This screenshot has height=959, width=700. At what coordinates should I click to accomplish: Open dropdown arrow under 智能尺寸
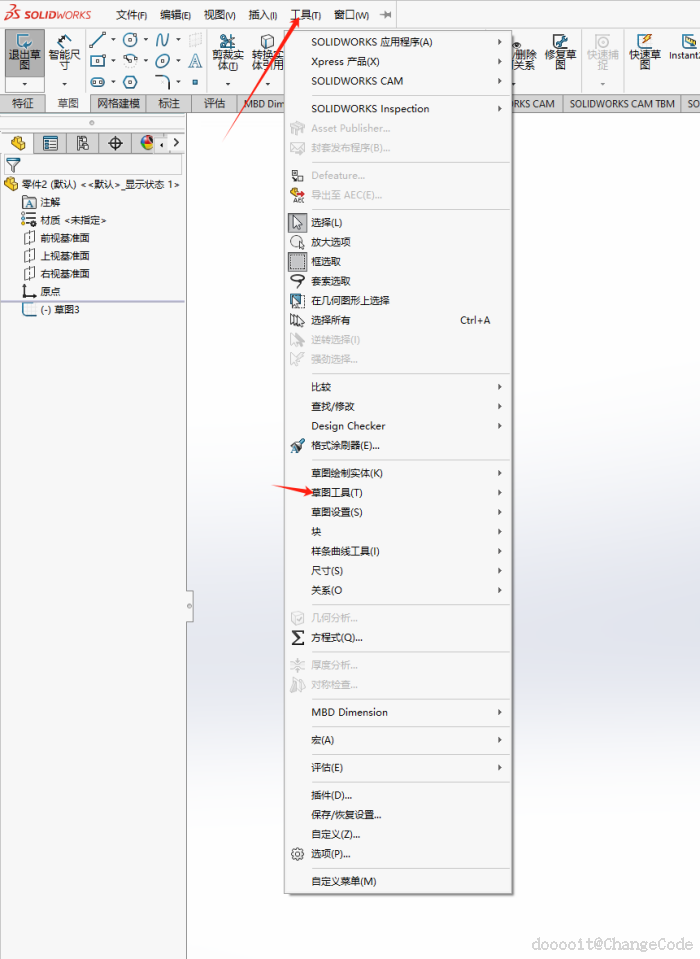(64, 84)
